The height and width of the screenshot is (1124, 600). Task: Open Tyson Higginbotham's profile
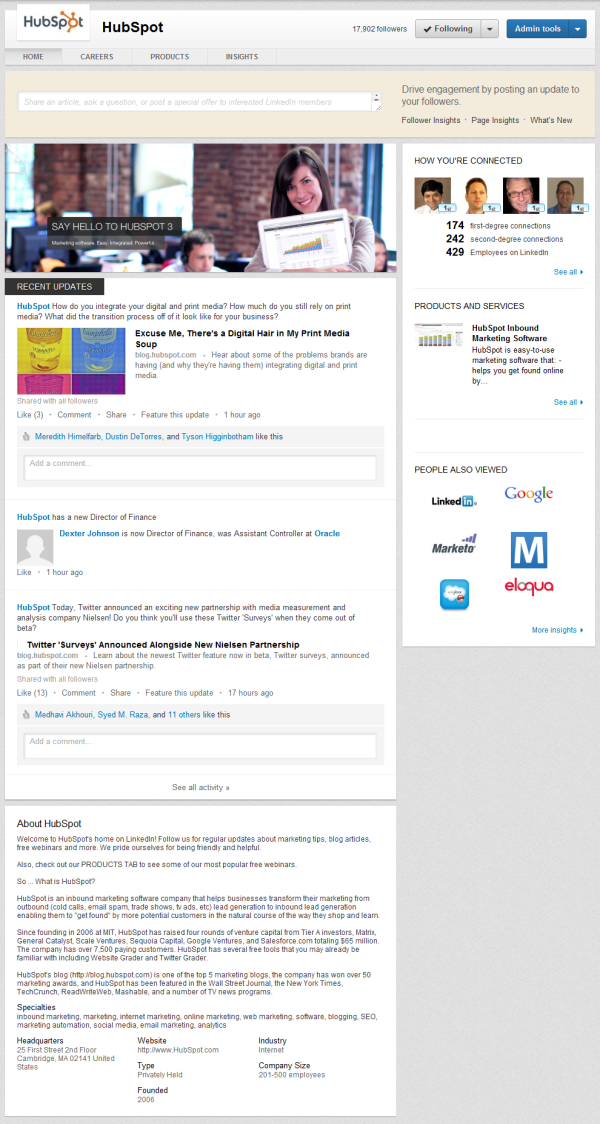point(217,436)
